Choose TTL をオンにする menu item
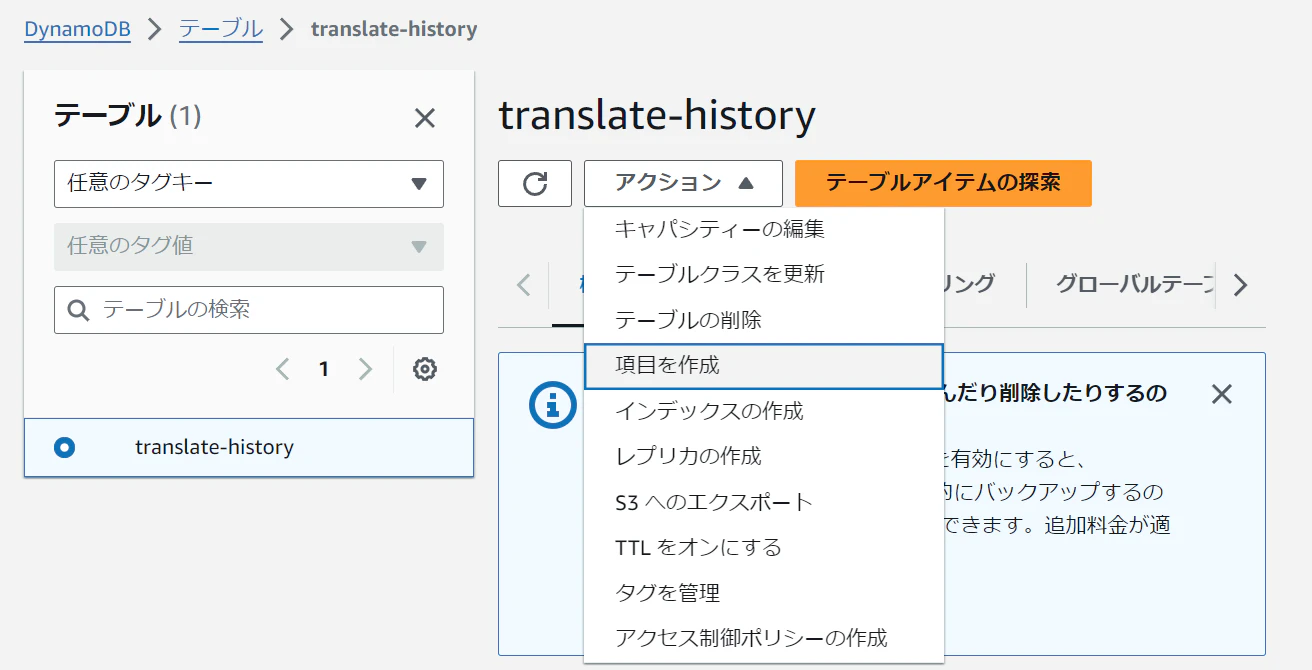Viewport: 1312px width, 670px height. click(x=764, y=548)
